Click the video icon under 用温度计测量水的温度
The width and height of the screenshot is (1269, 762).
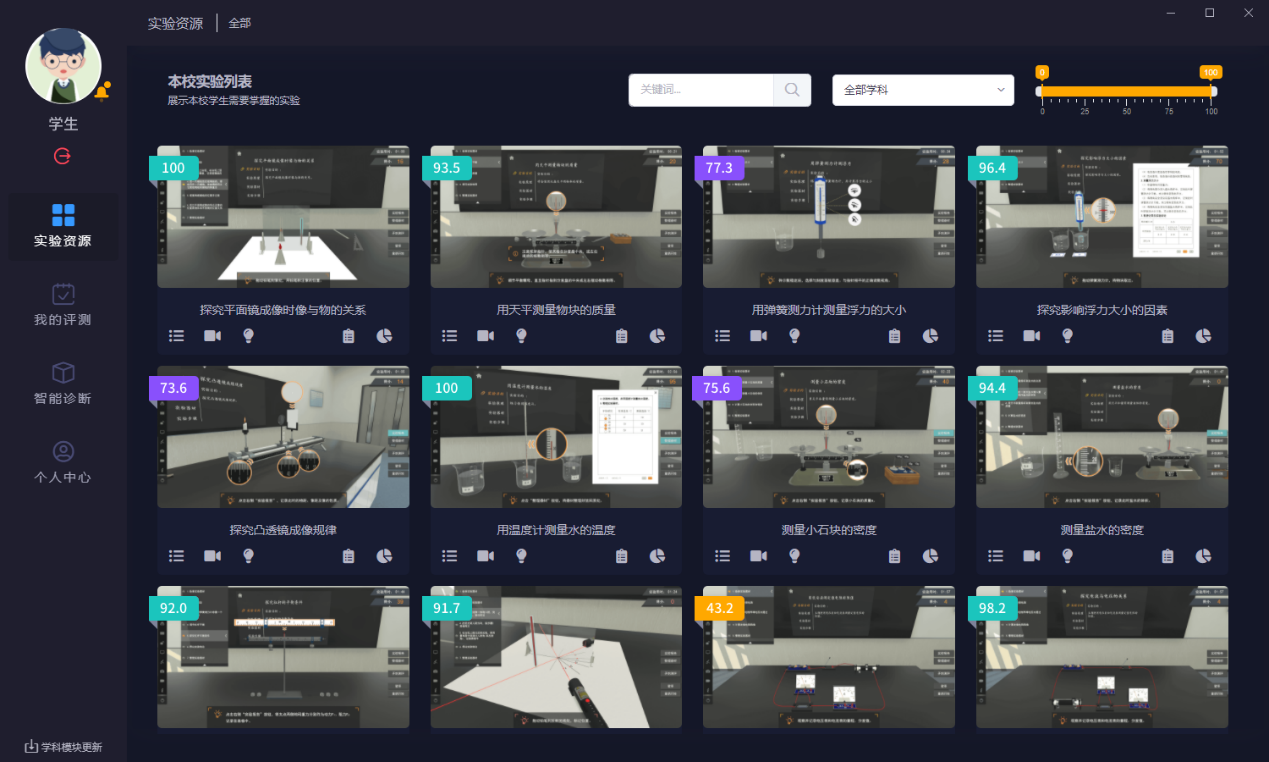point(485,556)
